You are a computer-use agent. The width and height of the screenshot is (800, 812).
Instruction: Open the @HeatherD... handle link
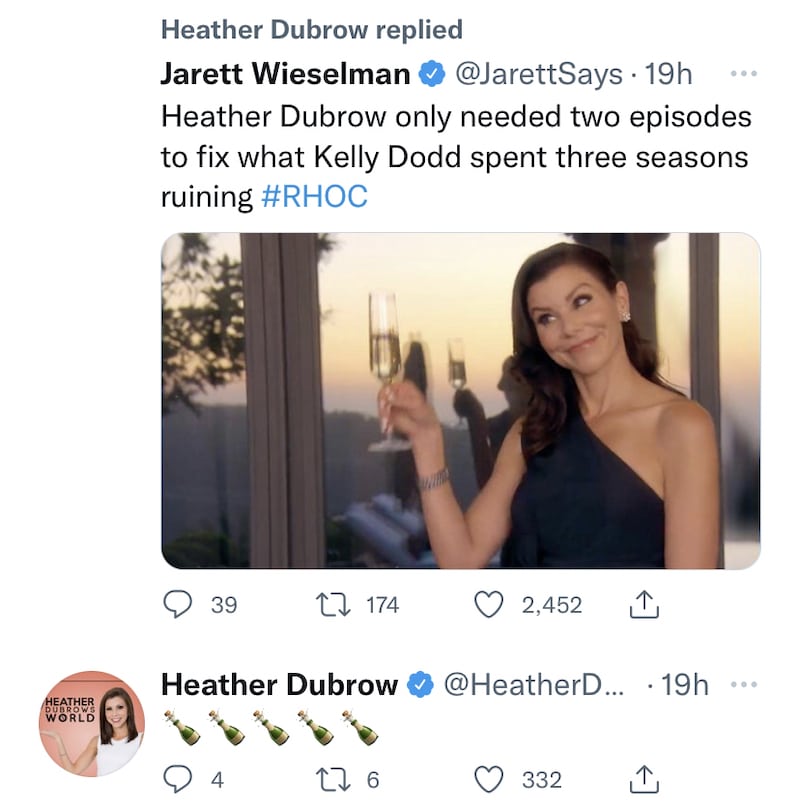pyautogui.click(x=534, y=685)
